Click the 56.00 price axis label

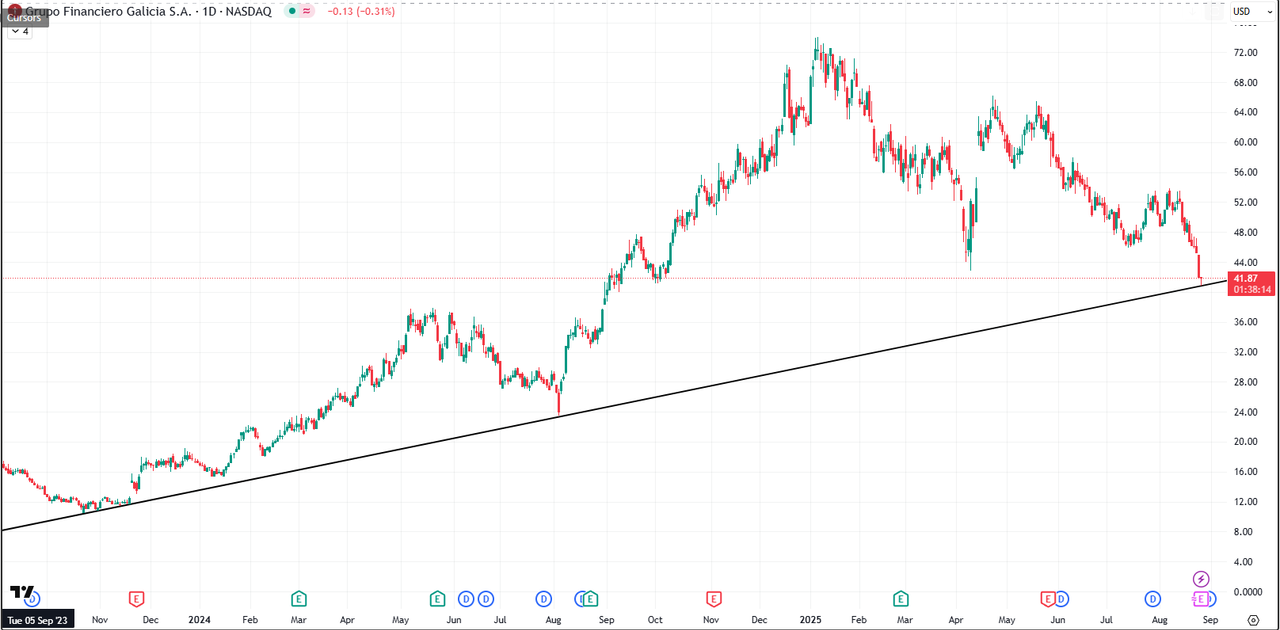[x=1245, y=172]
